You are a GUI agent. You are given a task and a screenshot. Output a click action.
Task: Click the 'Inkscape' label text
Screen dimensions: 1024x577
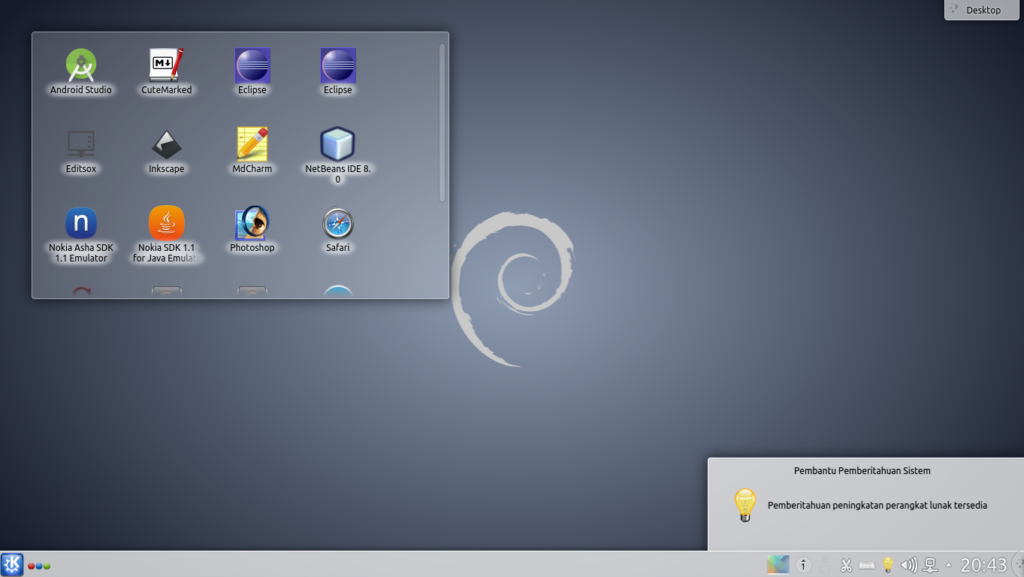click(x=167, y=168)
